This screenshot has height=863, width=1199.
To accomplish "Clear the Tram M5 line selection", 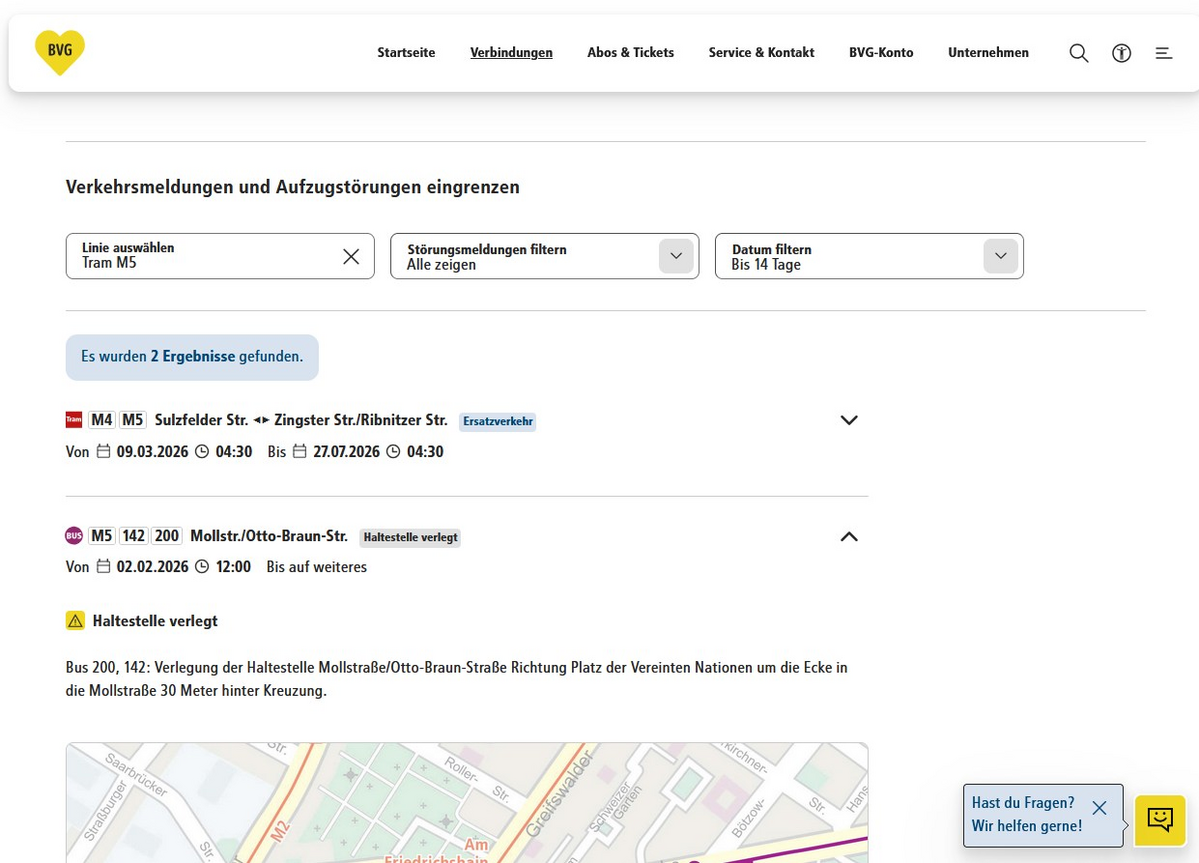I will pyautogui.click(x=351, y=256).
